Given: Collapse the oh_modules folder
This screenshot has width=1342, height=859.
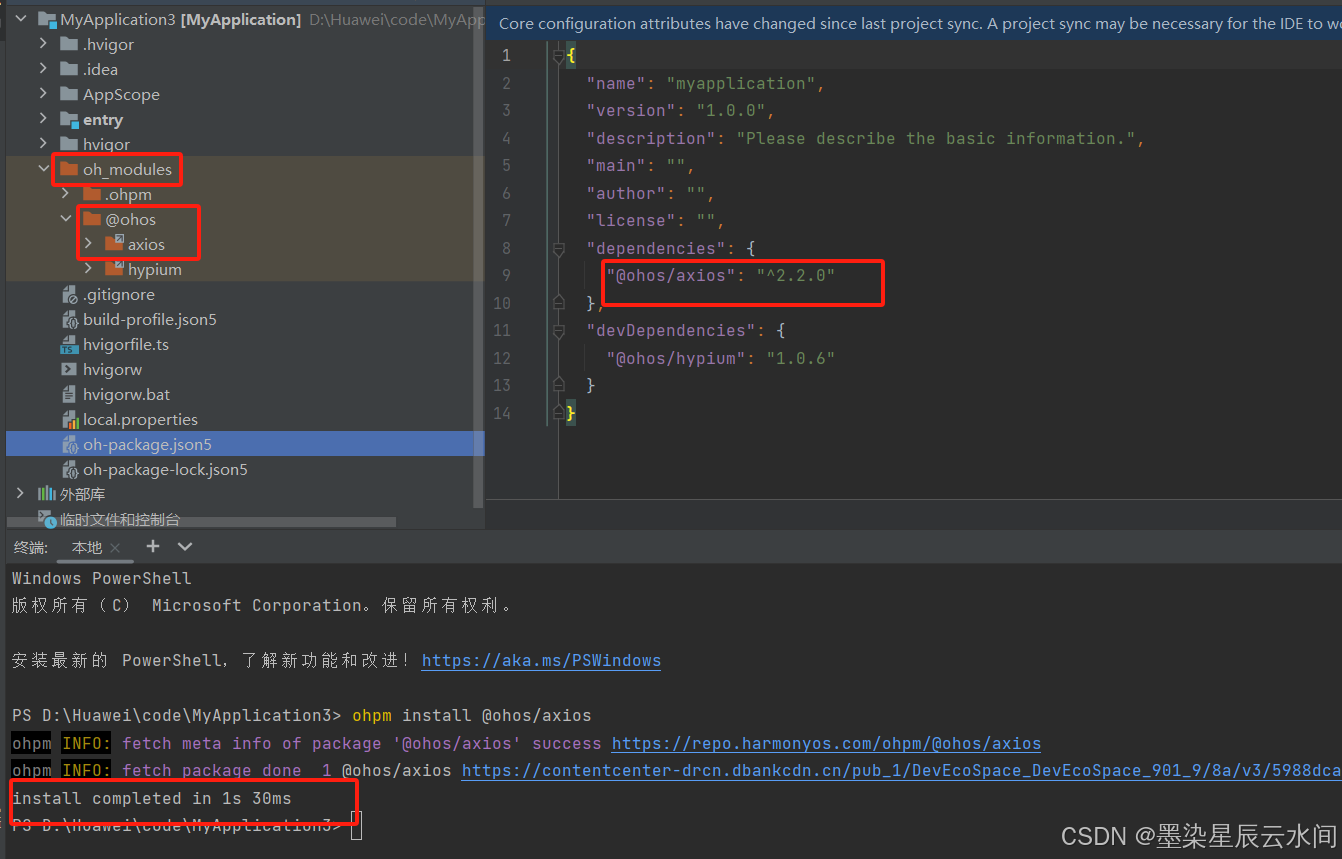Looking at the screenshot, I should (x=43, y=169).
